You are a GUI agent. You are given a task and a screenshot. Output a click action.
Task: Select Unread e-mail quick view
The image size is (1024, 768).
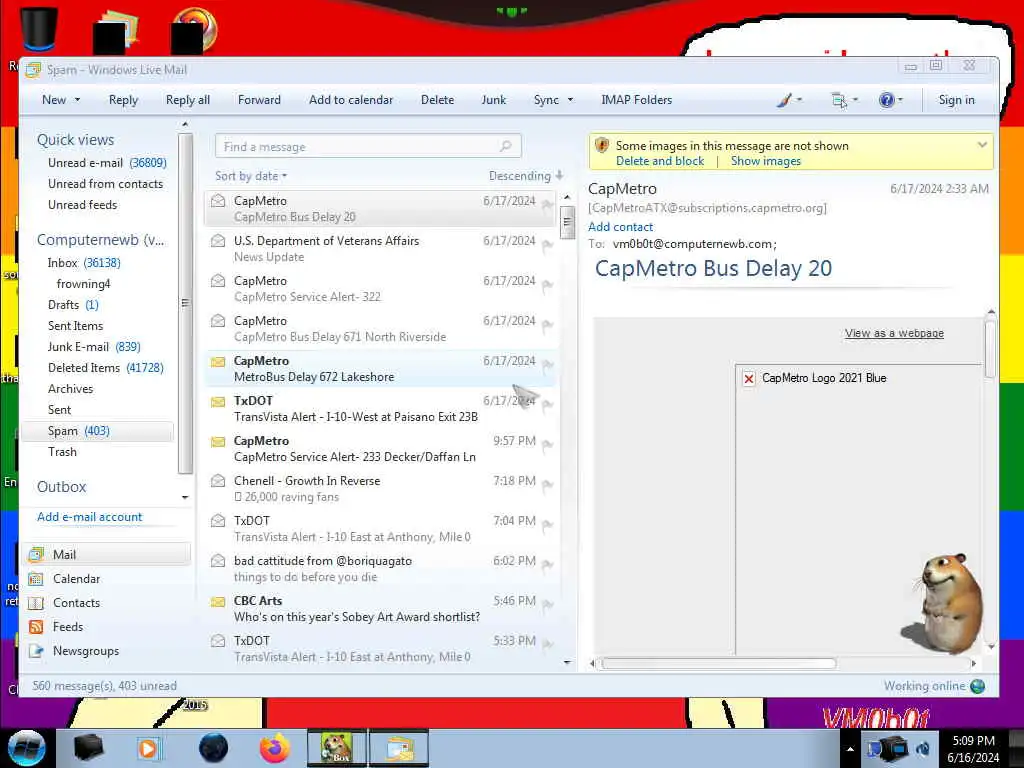107,163
